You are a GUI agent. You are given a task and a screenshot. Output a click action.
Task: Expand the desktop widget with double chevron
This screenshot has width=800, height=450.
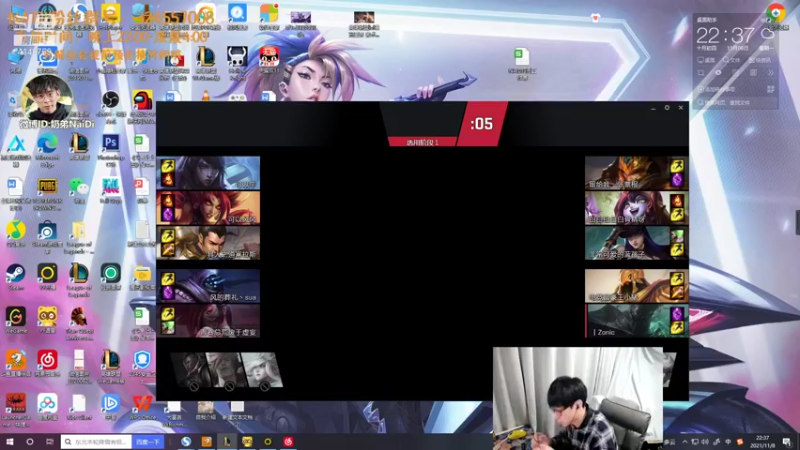click(770, 73)
